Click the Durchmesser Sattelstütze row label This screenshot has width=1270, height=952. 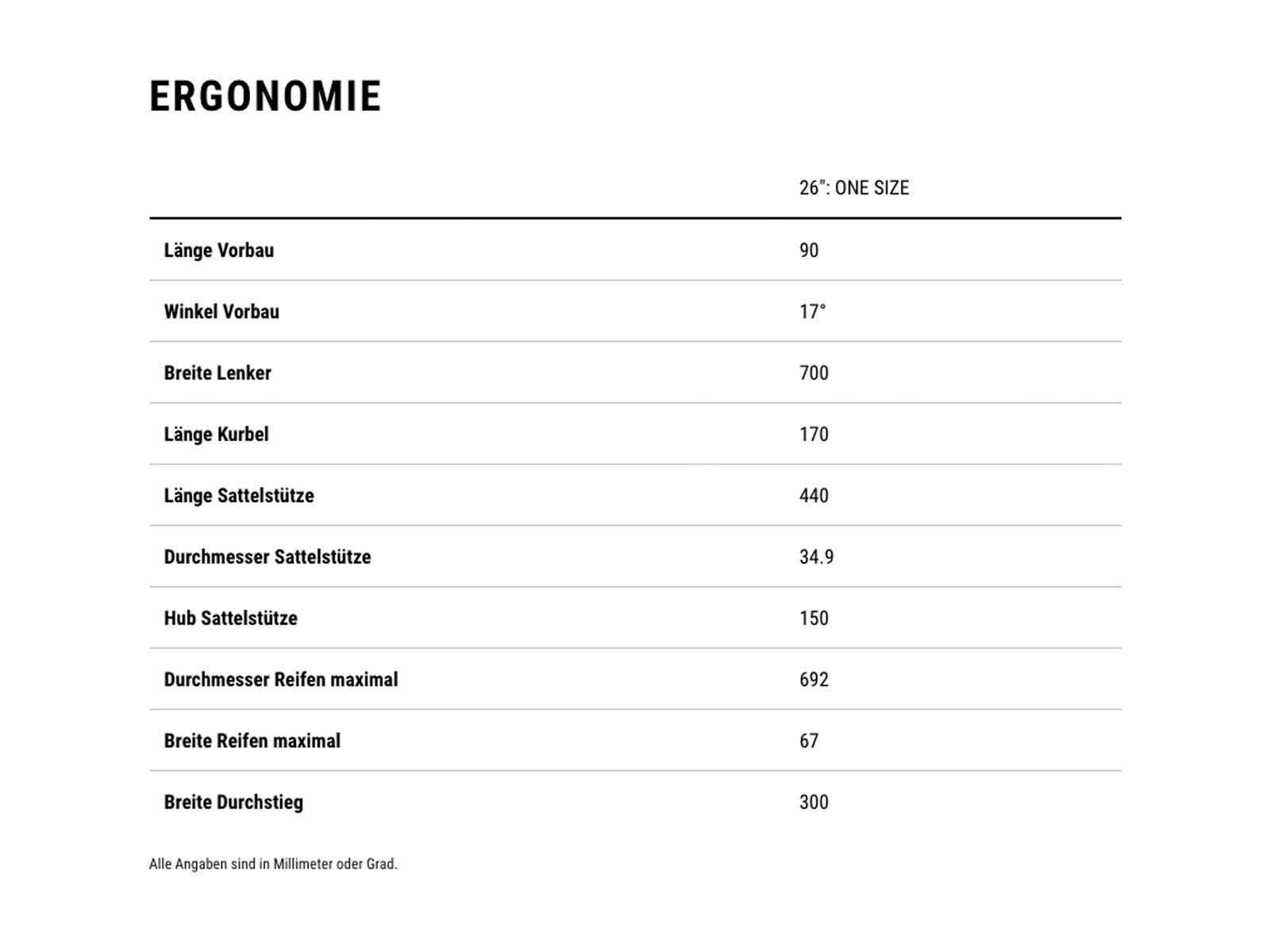[267, 557]
